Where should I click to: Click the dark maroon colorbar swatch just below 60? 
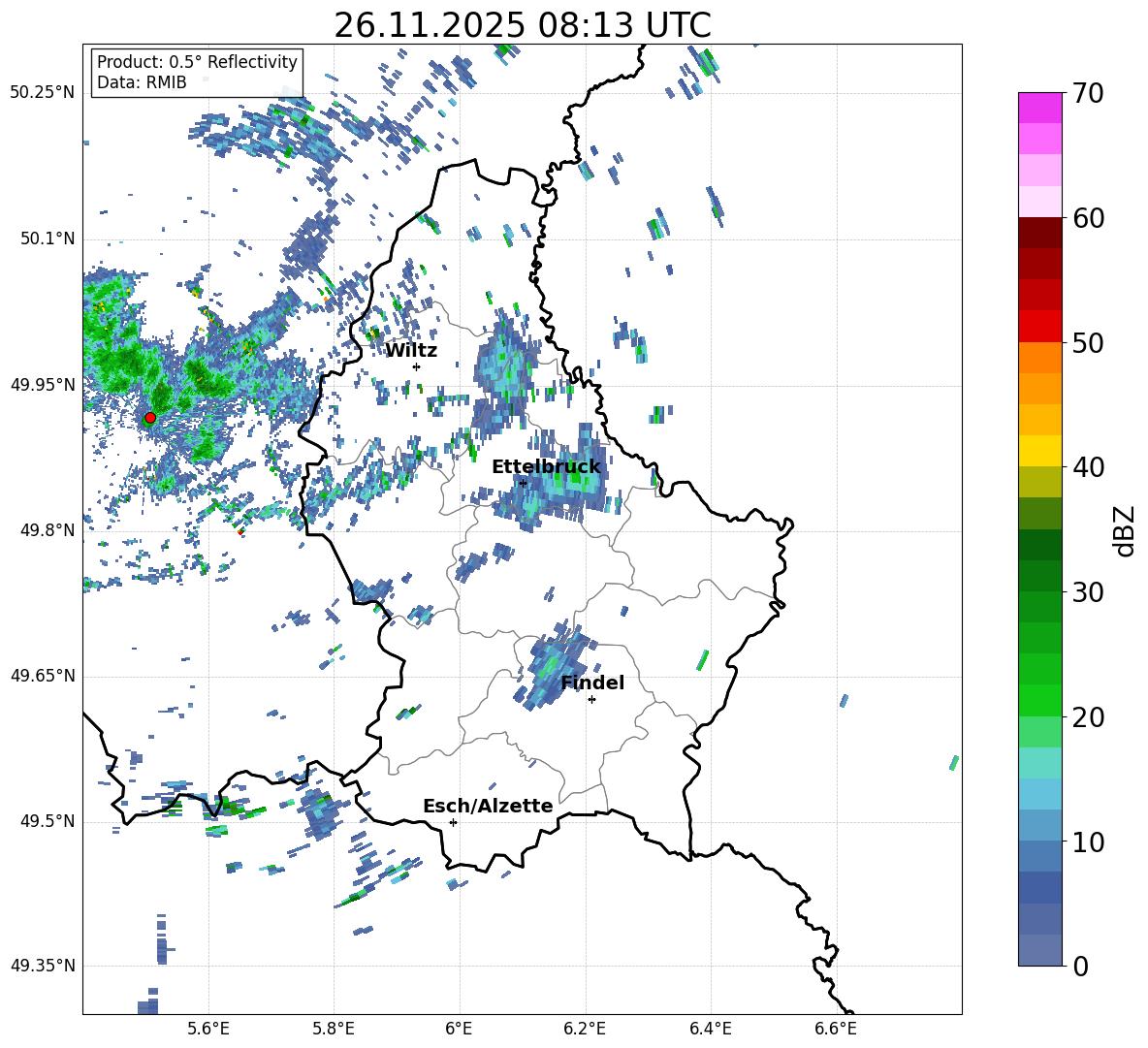pyautogui.click(x=1039, y=233)
